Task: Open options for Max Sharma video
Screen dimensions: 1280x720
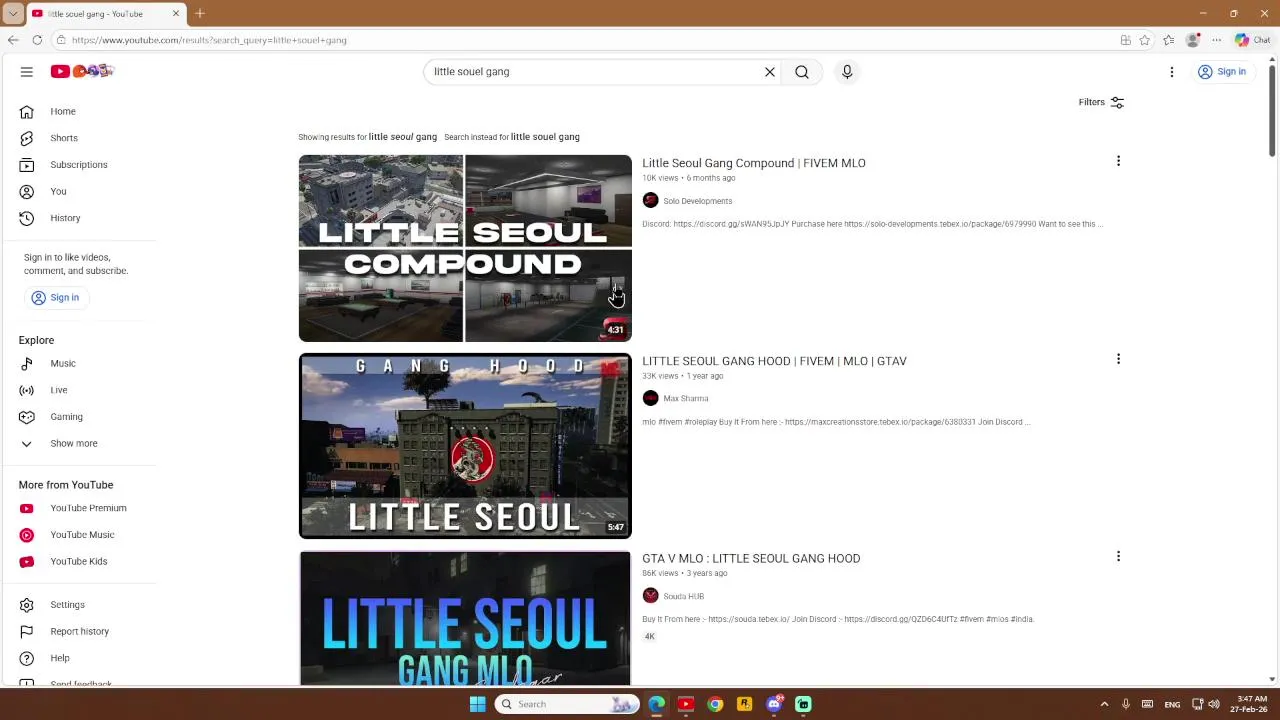Action: tap(1118, 359)
